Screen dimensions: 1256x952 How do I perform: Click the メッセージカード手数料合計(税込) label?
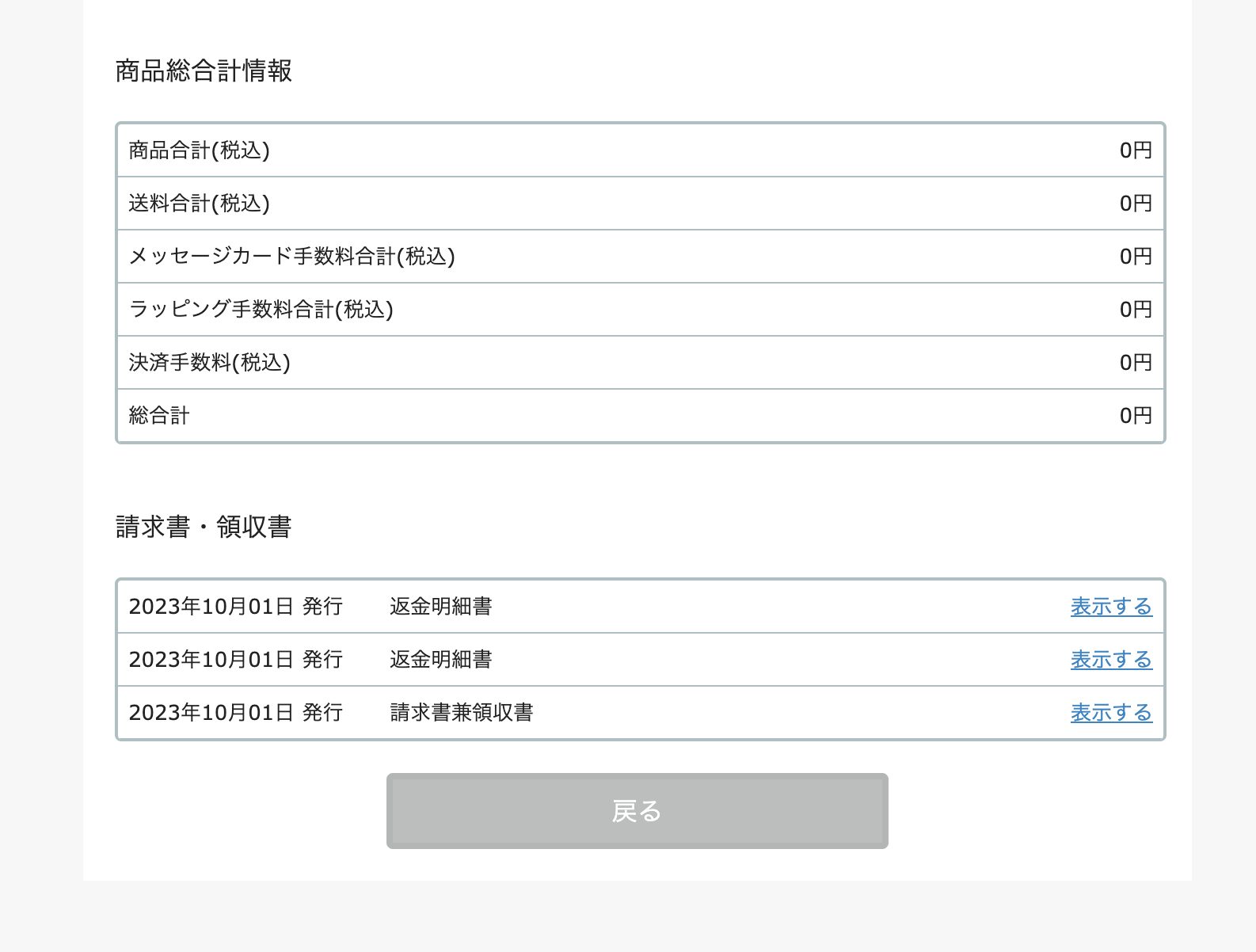(x=291, y=257)
